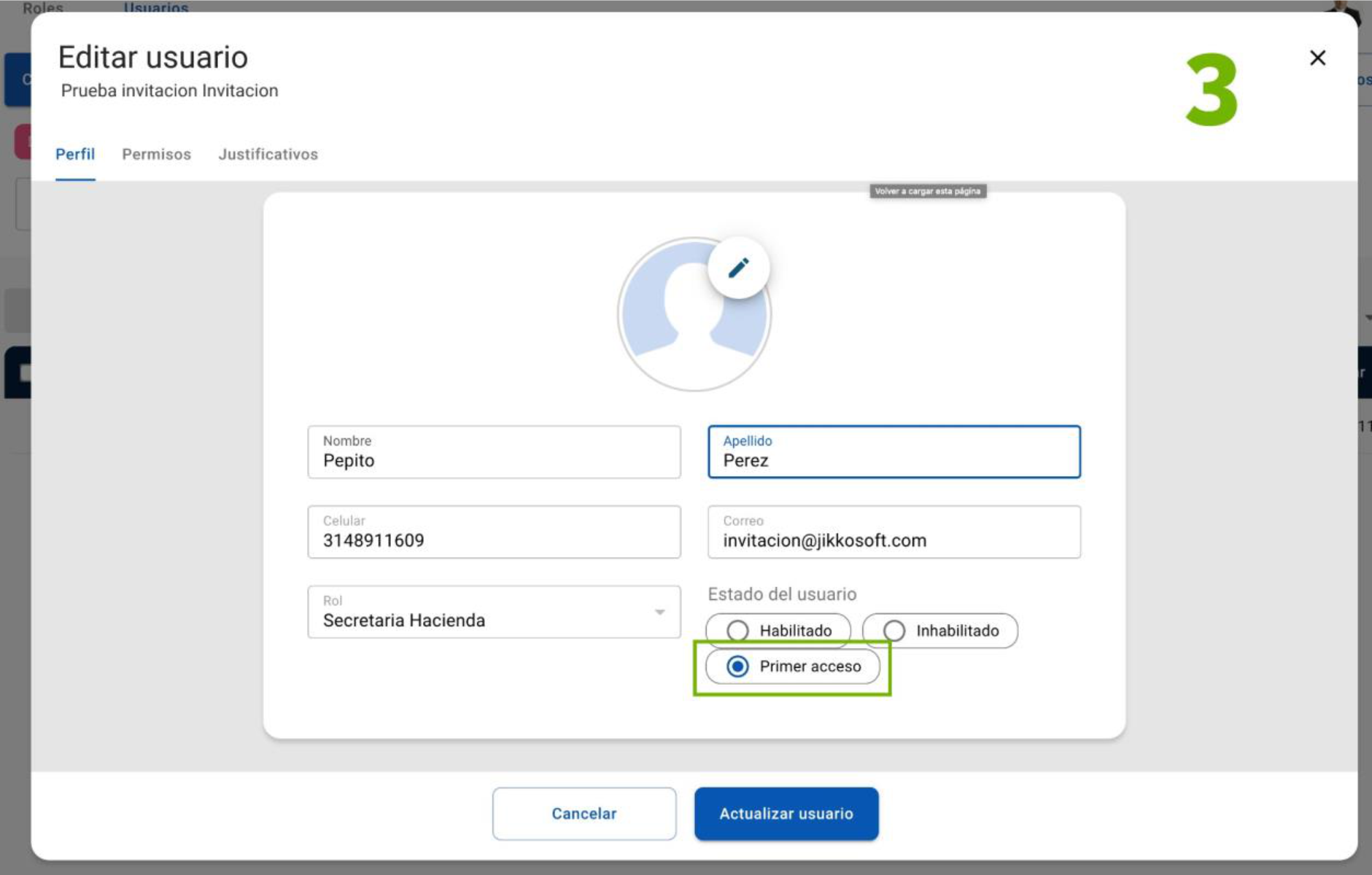This screenshot has width=1372, height=875.
Task: Click the Correo email field
Action: tap(894, 532)
